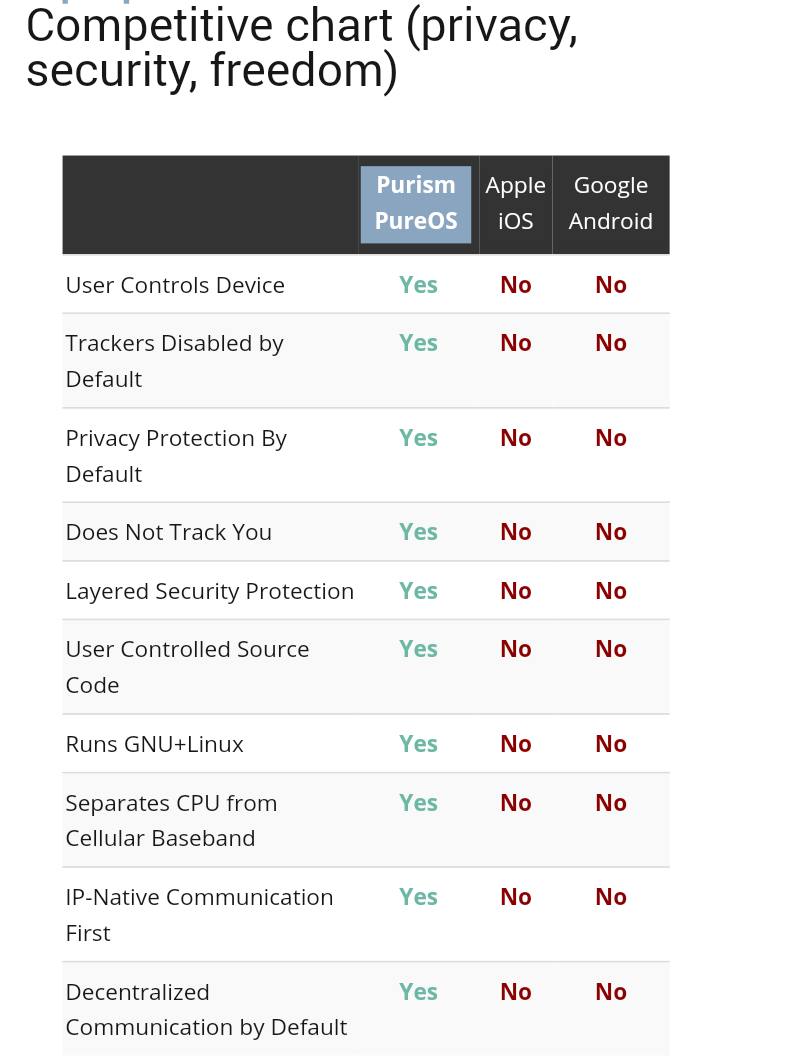Click the Trackers Disabled by Default label
Viewport: 800px width, 1059px height.
174,361
